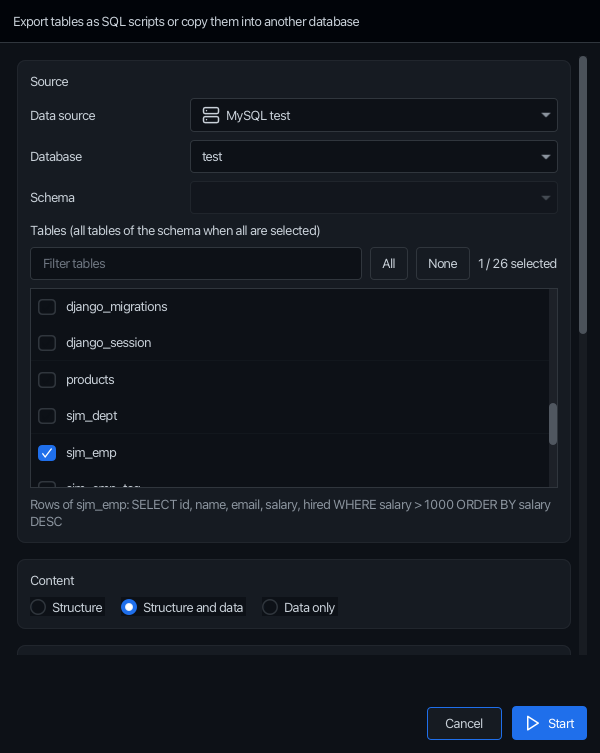Click the play icon on Start button
Image resolution: width=600 pixels, height=753 pixels.
pyautogui.click(x=532, y=723)
